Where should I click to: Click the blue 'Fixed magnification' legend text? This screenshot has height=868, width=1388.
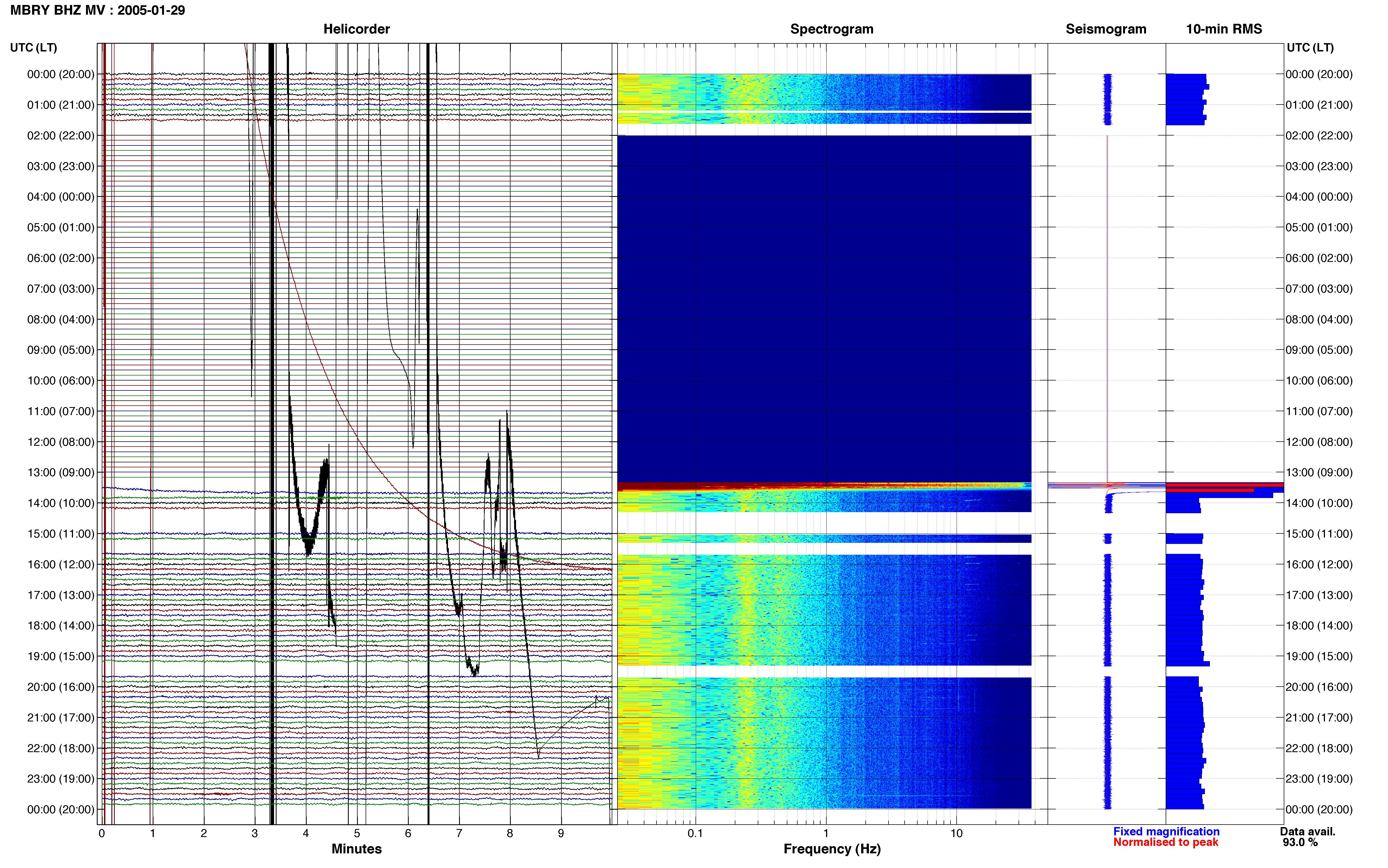[x=1166, y=832]
